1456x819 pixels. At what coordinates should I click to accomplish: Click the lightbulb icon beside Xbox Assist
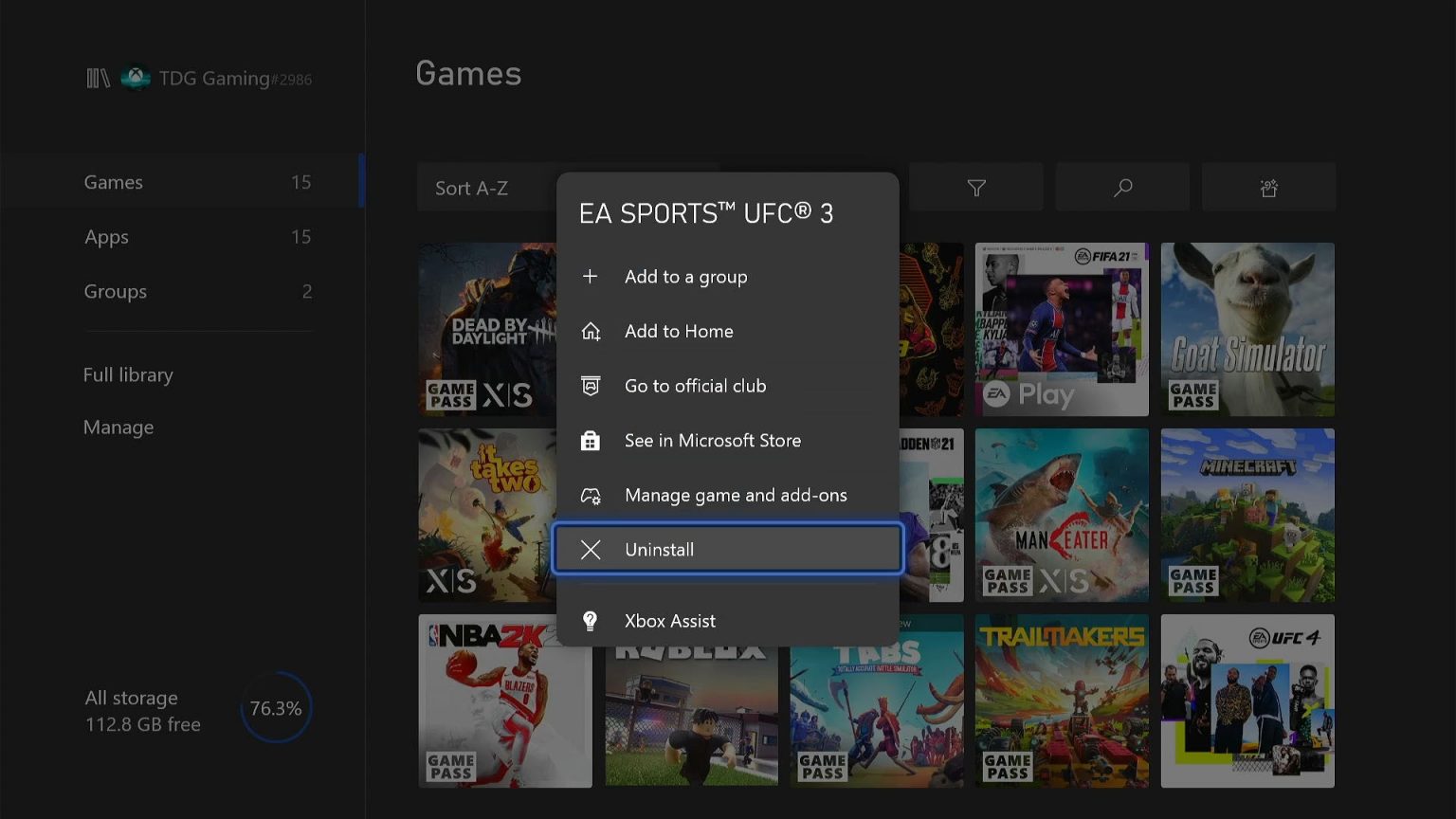coord(591,621)
